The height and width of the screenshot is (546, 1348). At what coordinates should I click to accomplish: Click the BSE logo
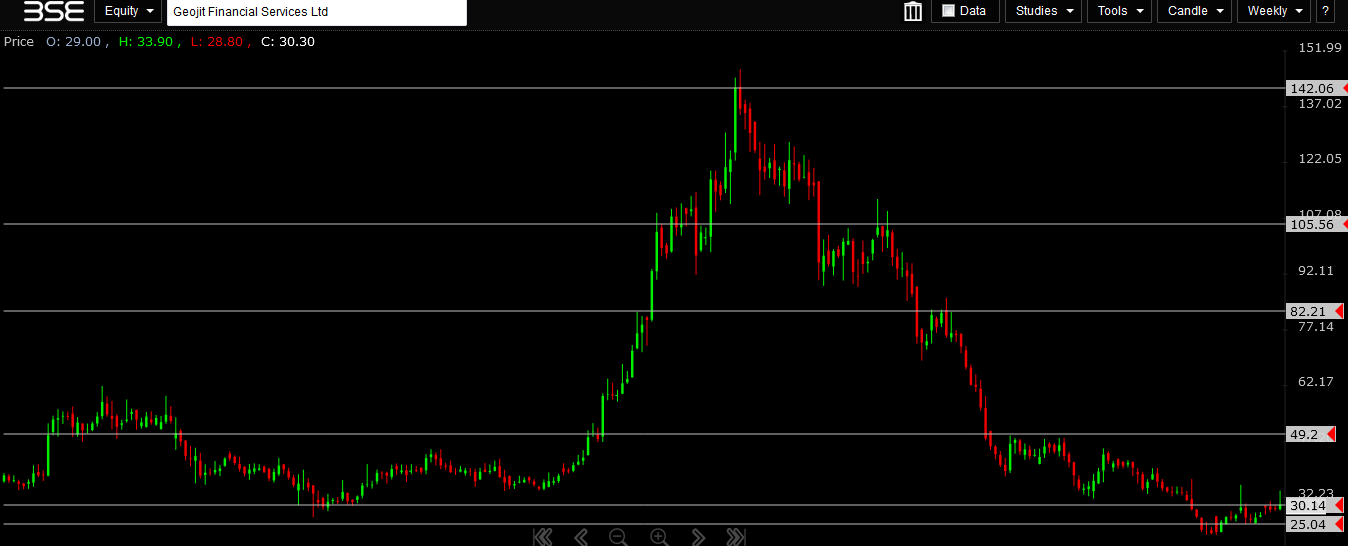pyautogui.click(x=47, y=11)
